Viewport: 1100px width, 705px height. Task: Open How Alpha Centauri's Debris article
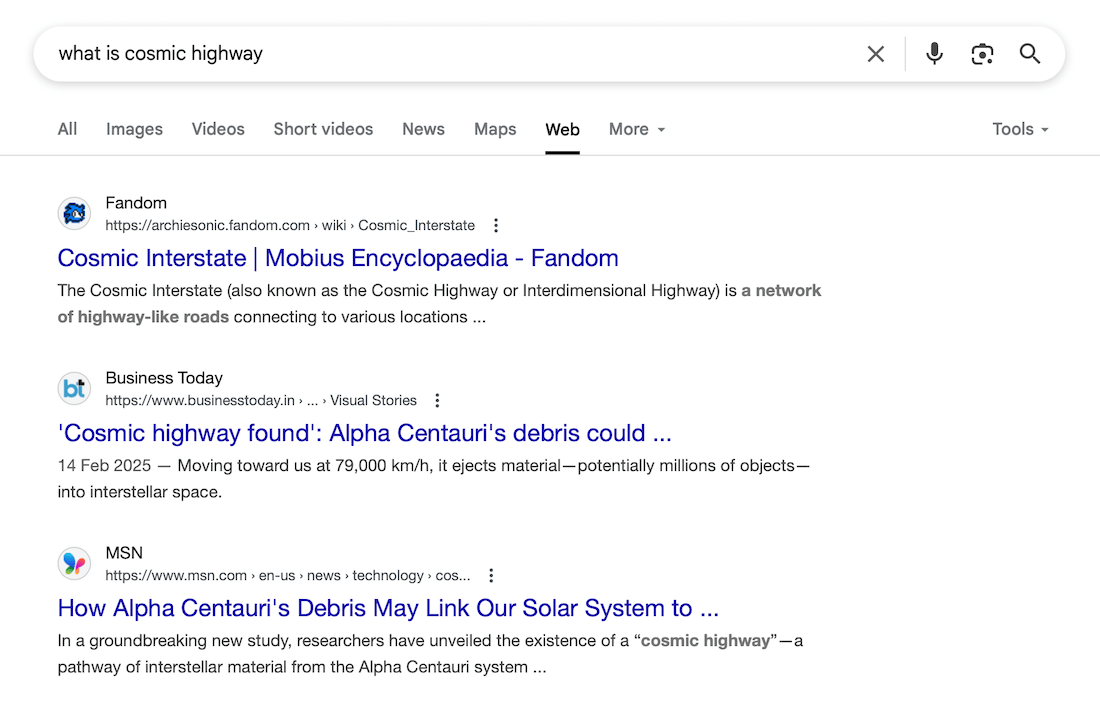click(388, 608)
